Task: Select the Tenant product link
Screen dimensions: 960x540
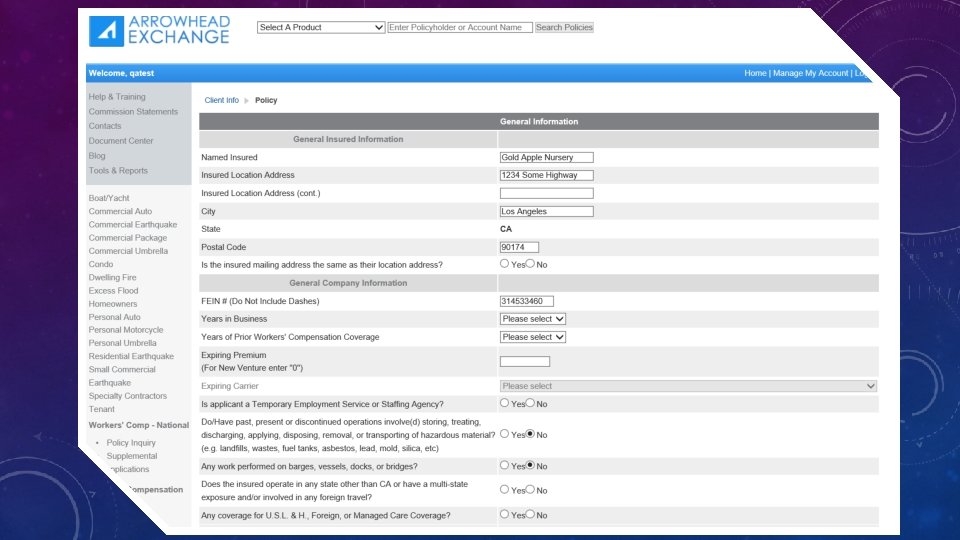Action: pyautogui.click(x=102, y=410)
